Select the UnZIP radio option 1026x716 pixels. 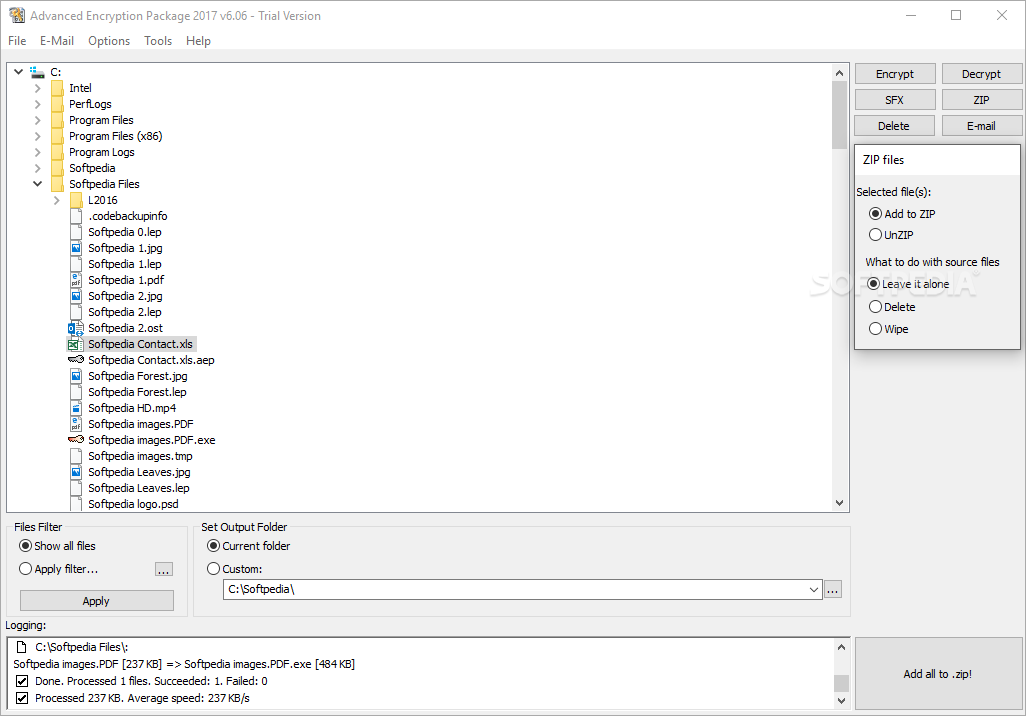pyautogui.click(x=875, y=235)
